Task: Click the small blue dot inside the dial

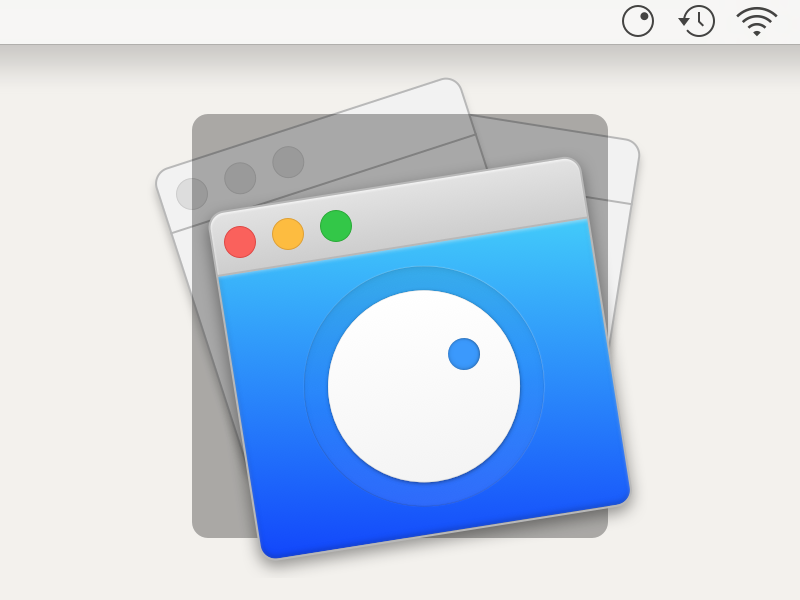Action: click(x=465, y=352)
